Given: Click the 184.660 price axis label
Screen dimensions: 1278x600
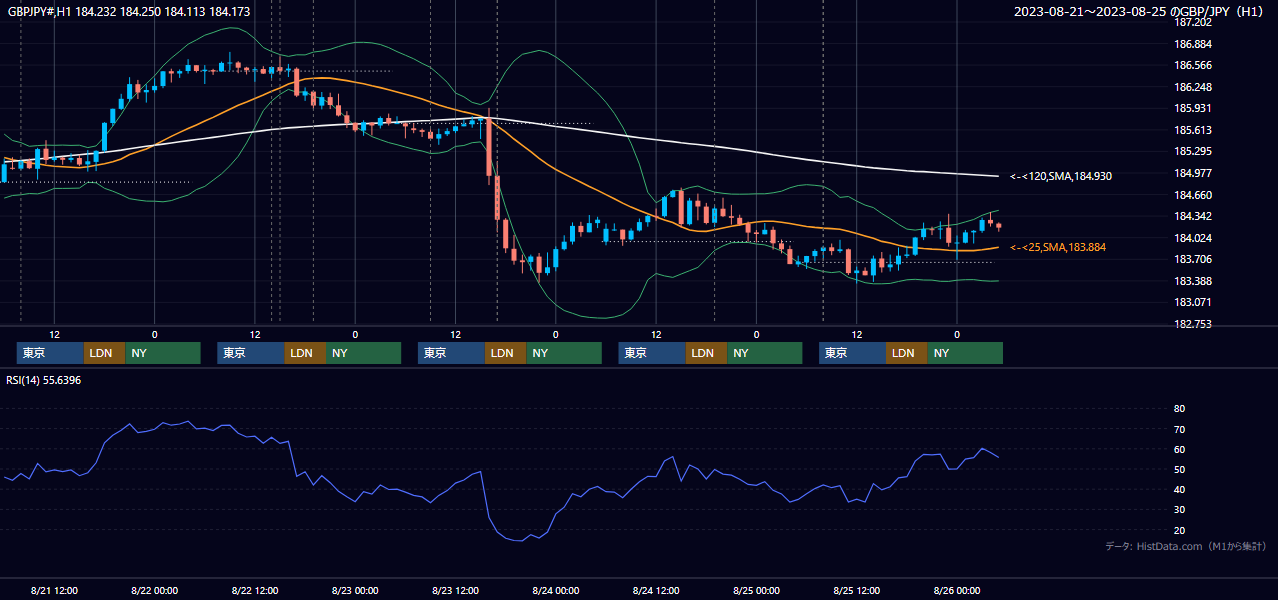Looking at the screenshot, I should 1192,195.
